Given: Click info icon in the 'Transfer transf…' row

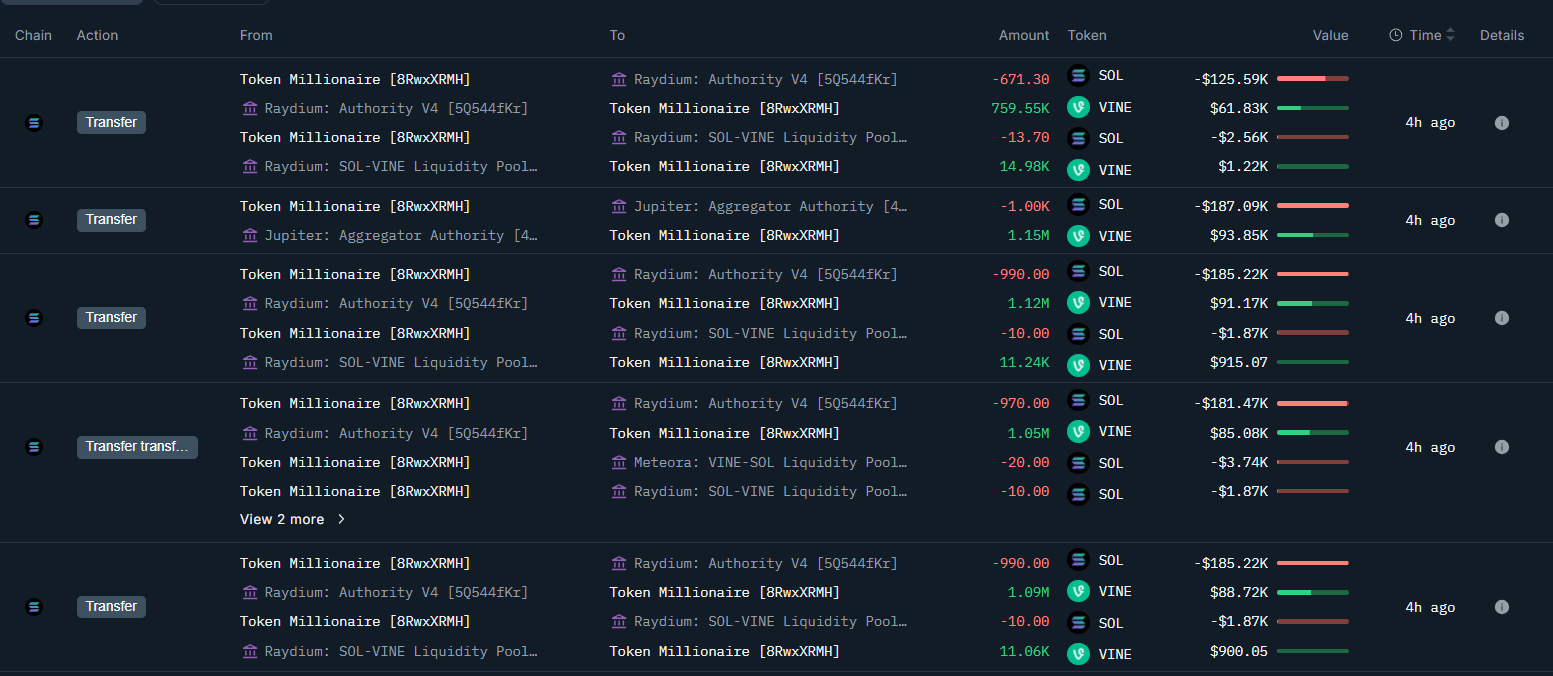Looking at the screenshot, I should [x=1501, y=447].
